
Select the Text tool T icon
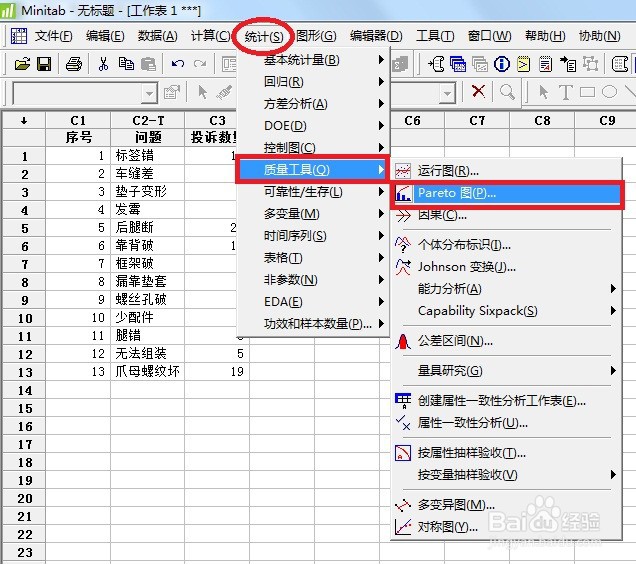coord(565,92)
